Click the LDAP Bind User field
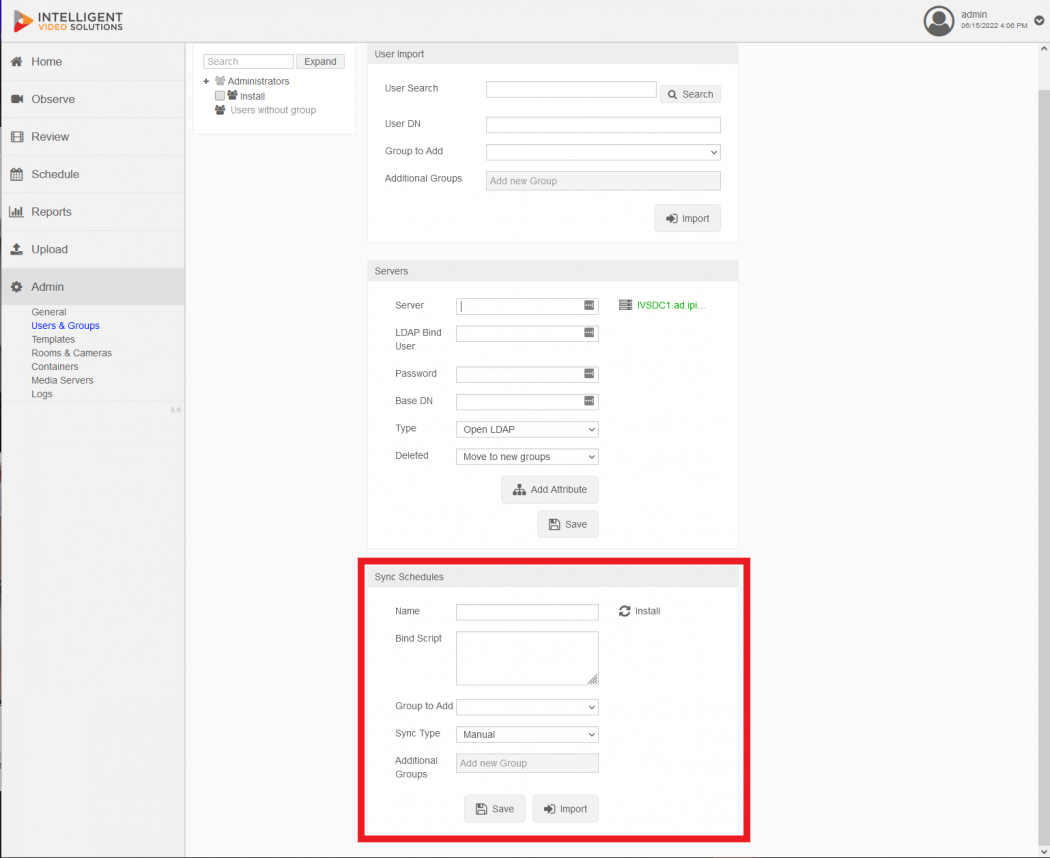 (527, 334)
